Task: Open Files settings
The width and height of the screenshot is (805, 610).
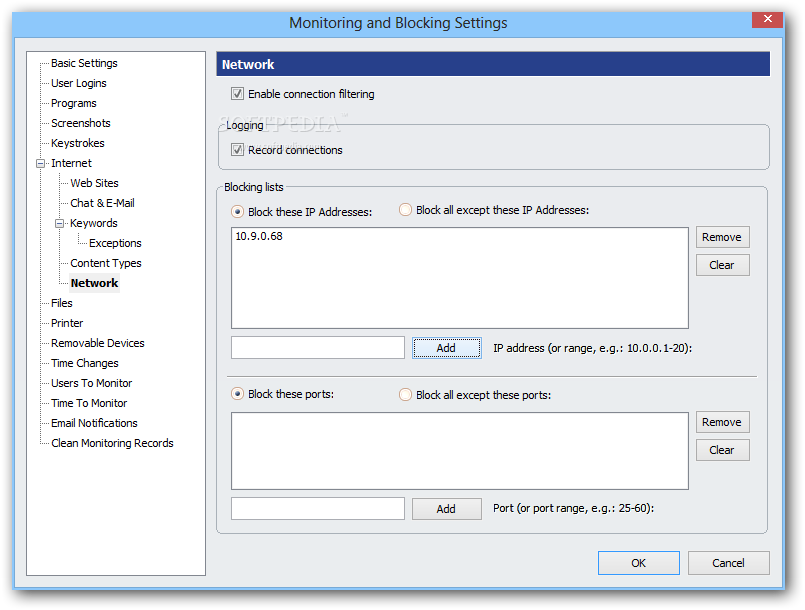Action: pyautogui.click(x=62, y=303)
